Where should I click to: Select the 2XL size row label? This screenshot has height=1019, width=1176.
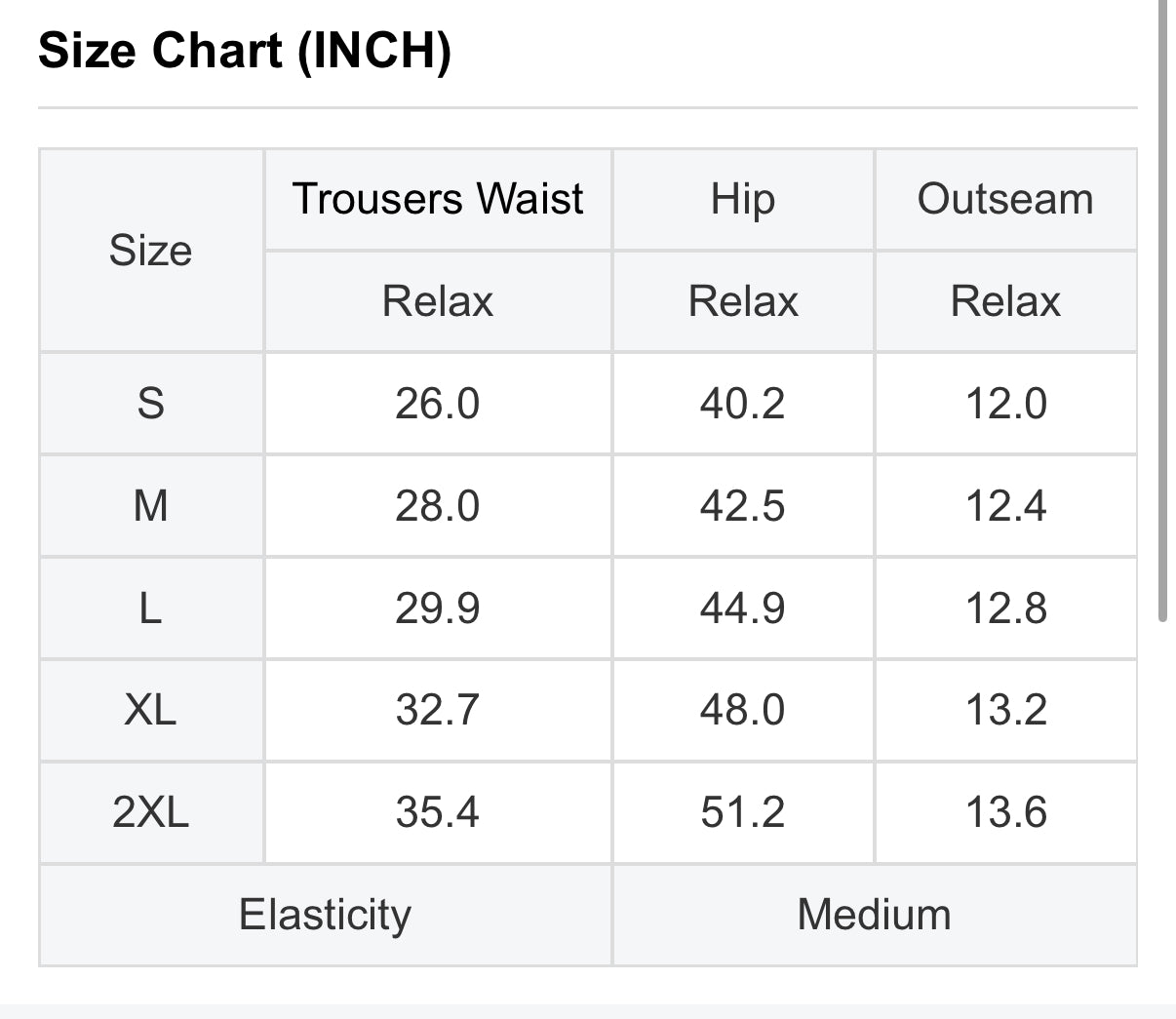pos(151,812)
